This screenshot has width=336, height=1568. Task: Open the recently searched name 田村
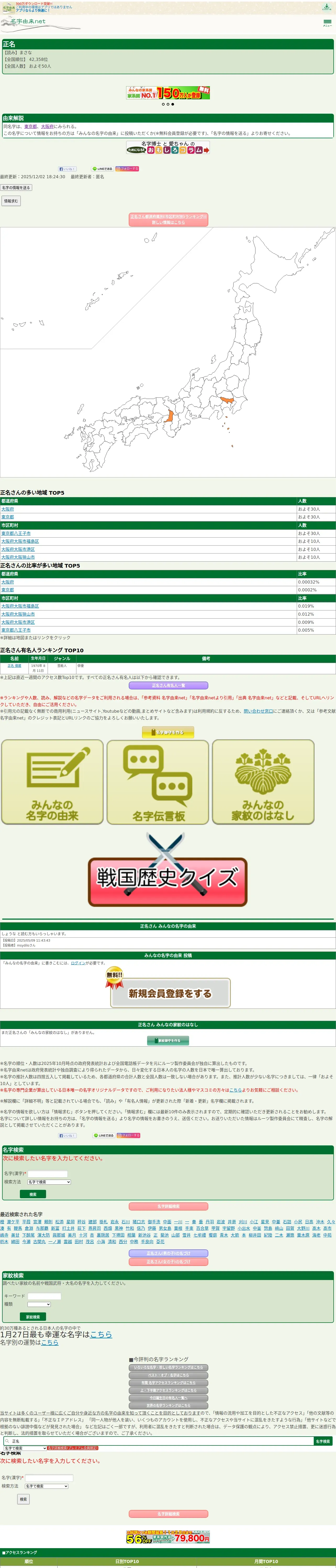[x=79, y=1242]
